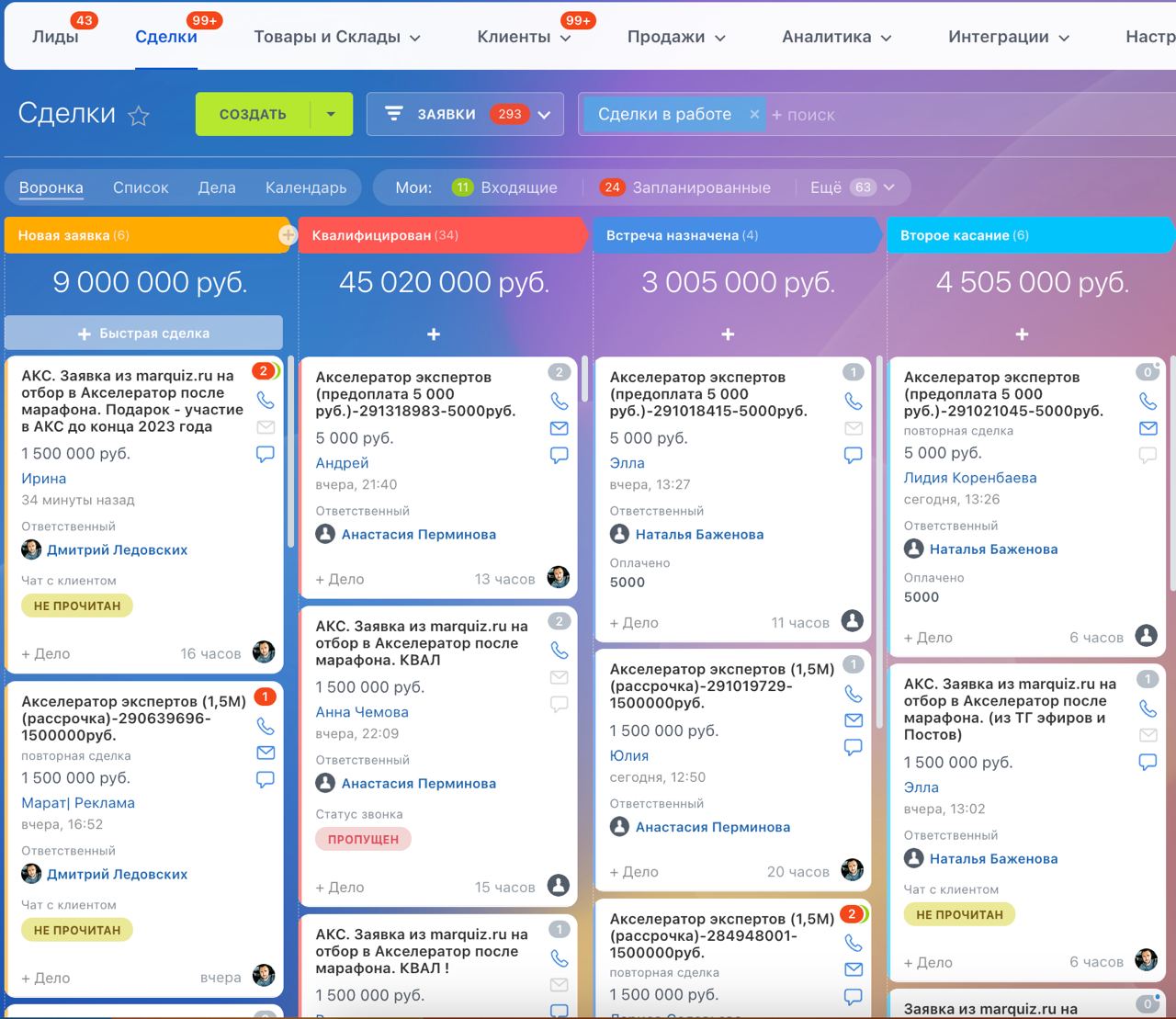Viewport: 1176px width, 1019px height.
Task: Click email icon on Марат| Реклама card
Action: [266, 753]
